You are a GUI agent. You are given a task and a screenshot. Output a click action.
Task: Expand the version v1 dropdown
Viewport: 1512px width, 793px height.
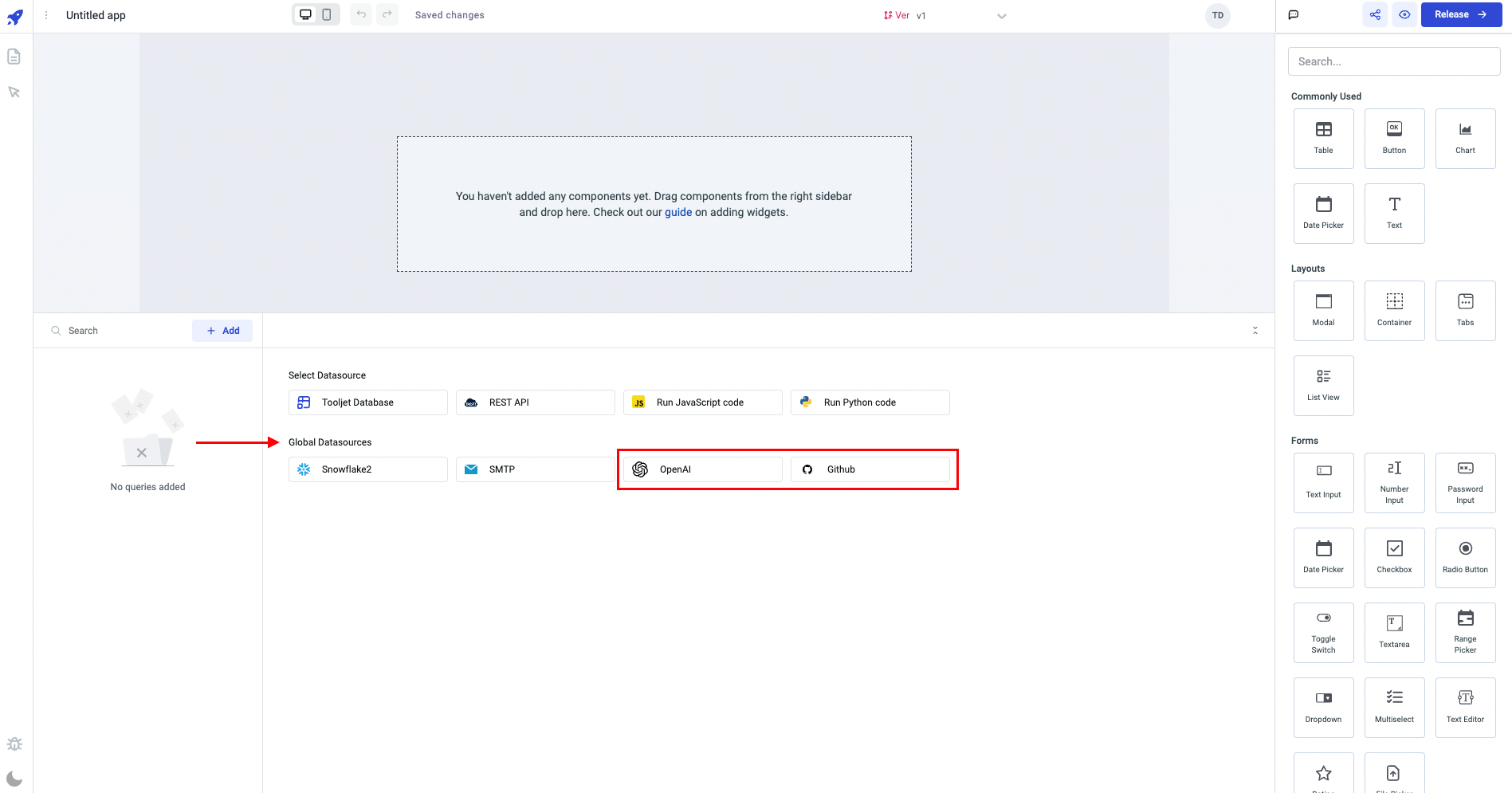(1001, 16)
